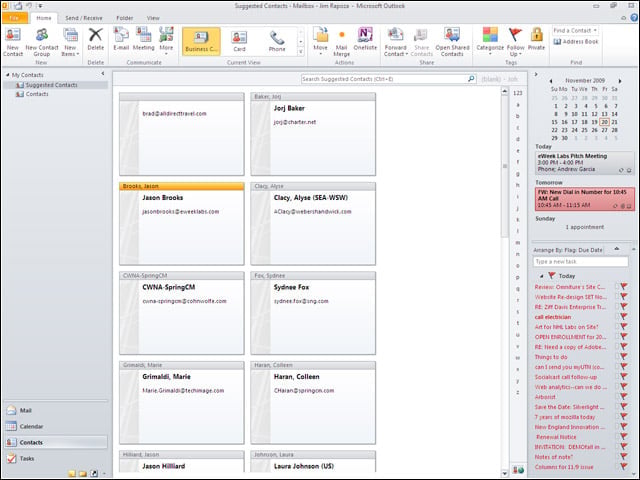This screenshot has height=480, width=640.
Task: Minimize the navigation pane
Action: (103, 74)
